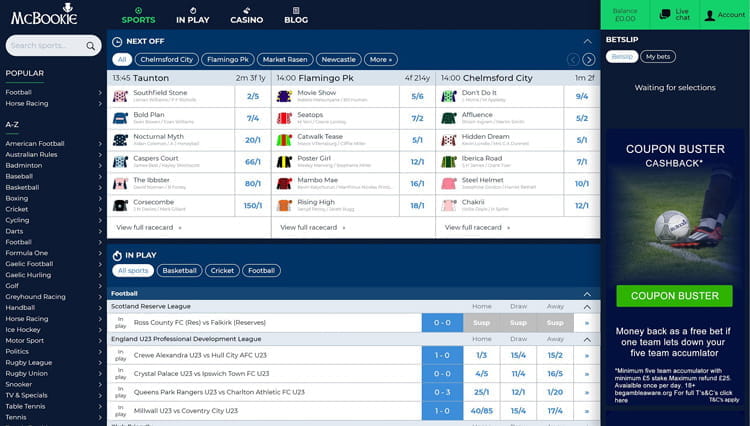This screenshot has width=750, height=426.
Task: Click the In Play stopwatch icon
Action: point(117,256)
